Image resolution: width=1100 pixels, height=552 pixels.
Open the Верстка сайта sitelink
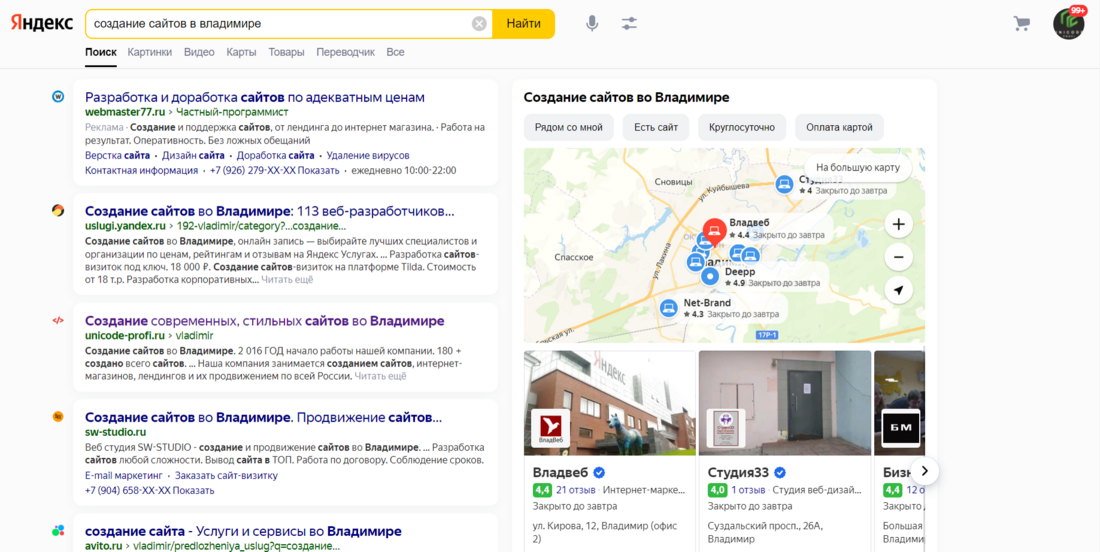(x=117, y=155)
